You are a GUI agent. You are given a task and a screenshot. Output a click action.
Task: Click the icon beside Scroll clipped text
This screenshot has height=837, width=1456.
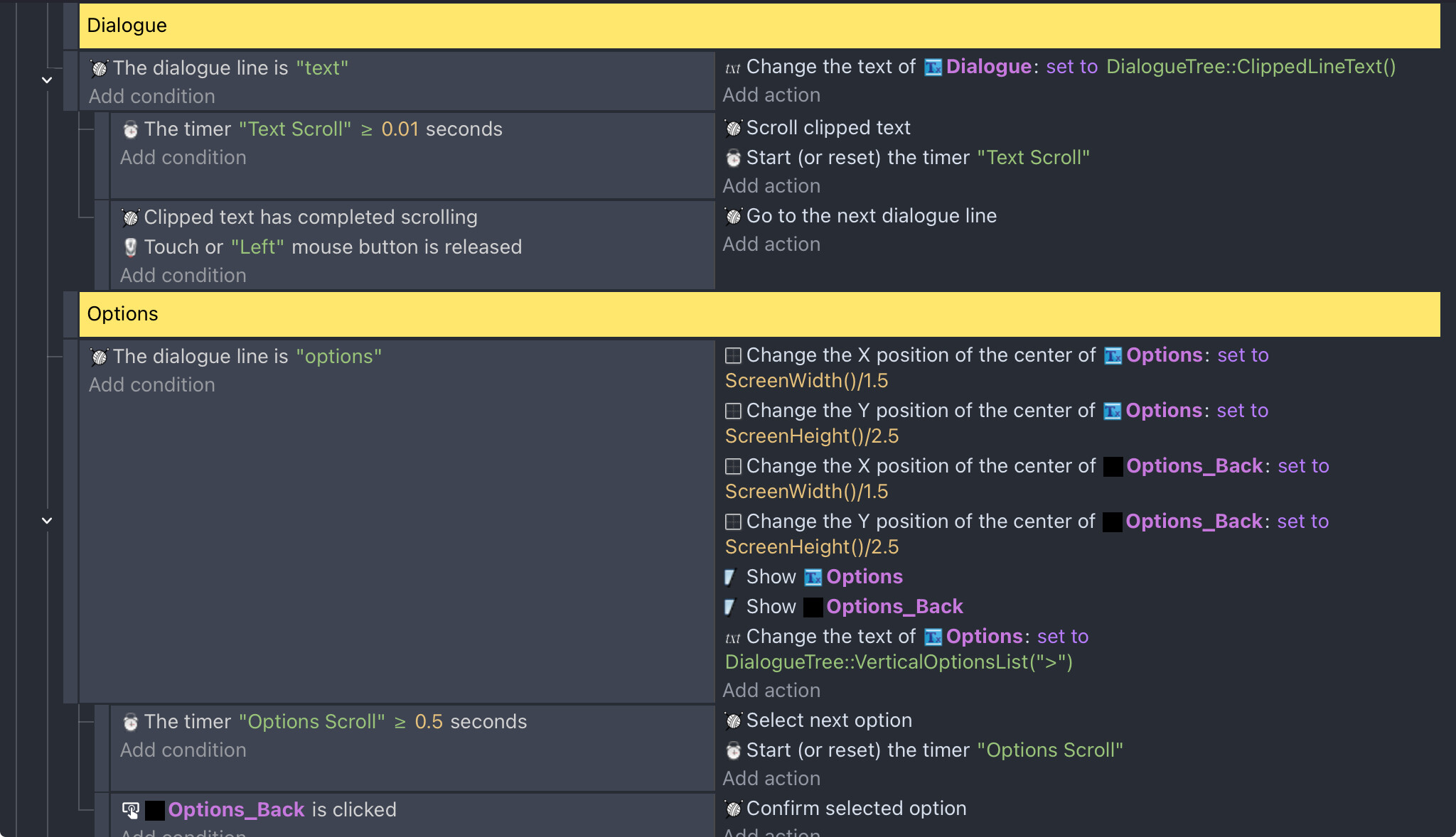pyautogui.click(x=733, y=128)
